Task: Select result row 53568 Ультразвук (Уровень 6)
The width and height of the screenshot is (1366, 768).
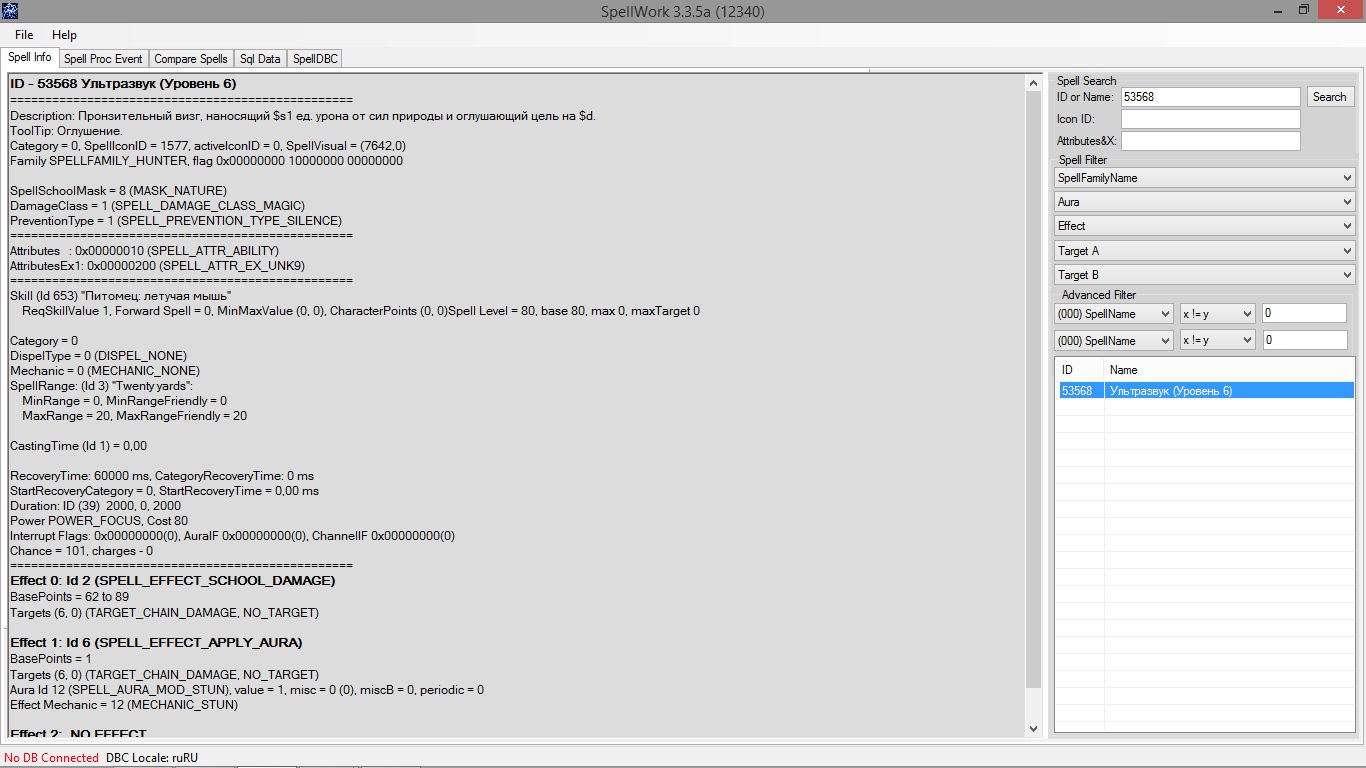Action: 1206,391
